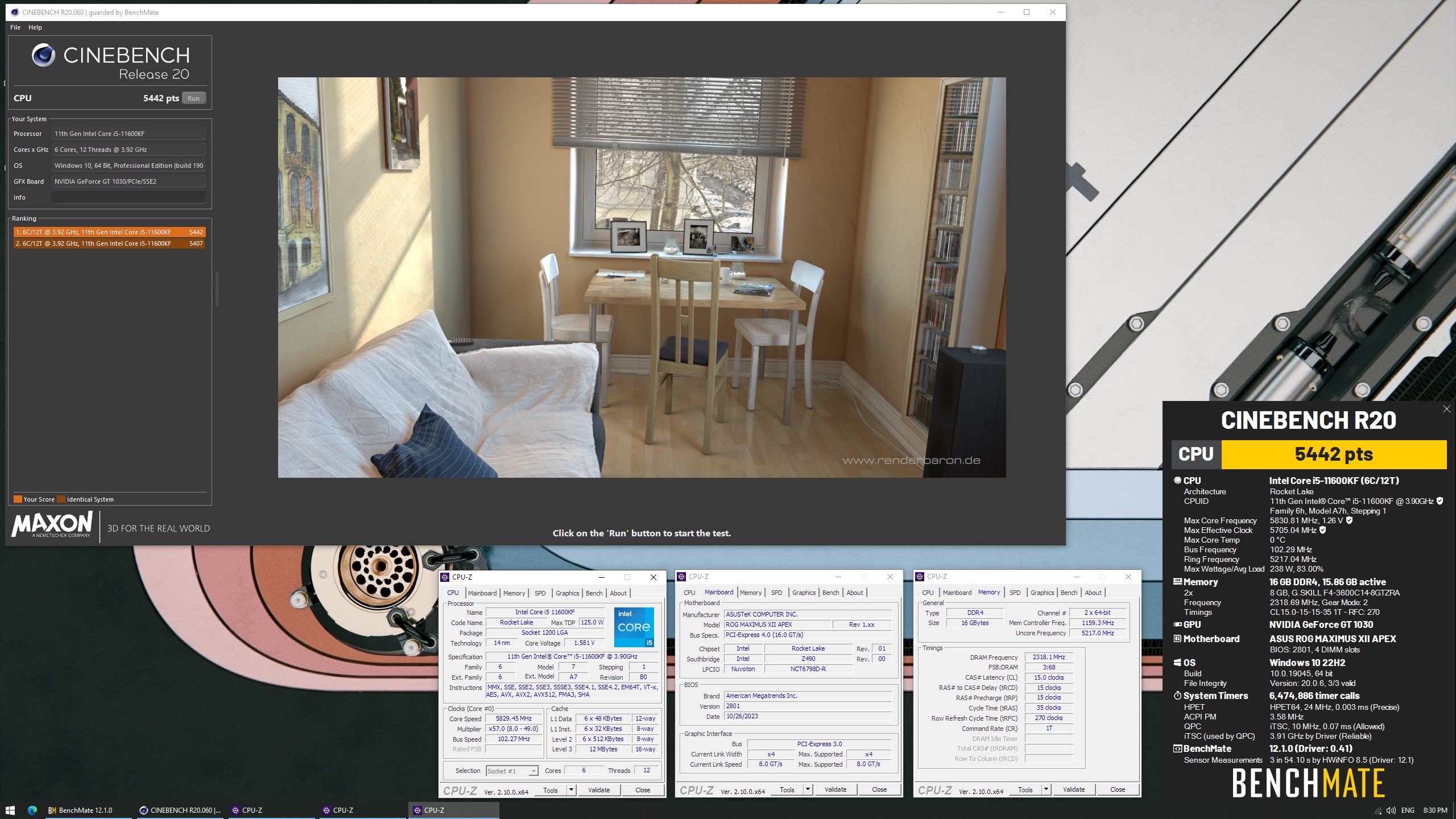The height and width of the screenshot is (819, 1456).
Task: Click the Run button next to CPU score
Action: click(x=194, y=98)
